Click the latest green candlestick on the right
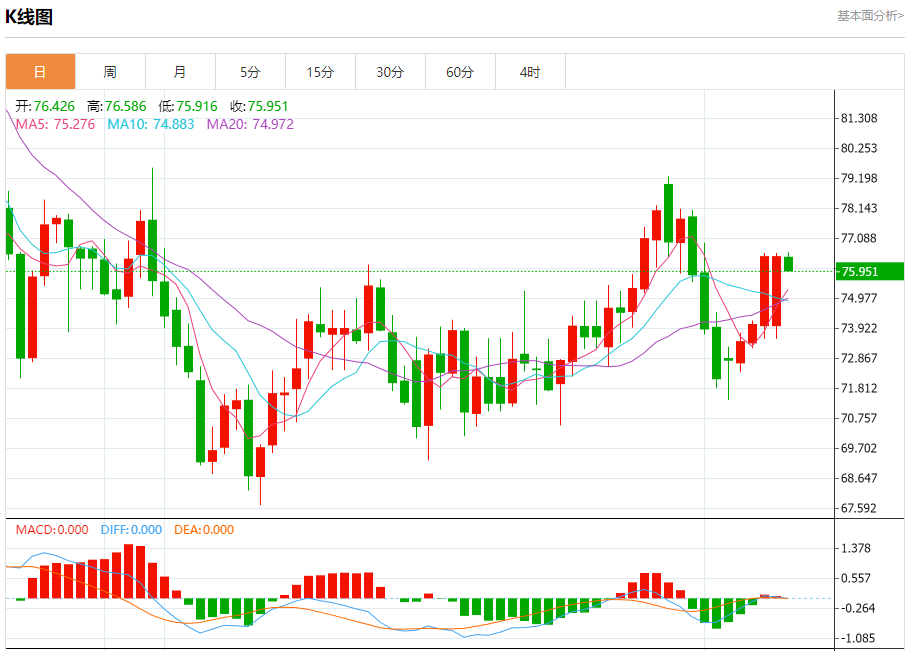Screen dimensions: 911x651 (x=788, y=263)
